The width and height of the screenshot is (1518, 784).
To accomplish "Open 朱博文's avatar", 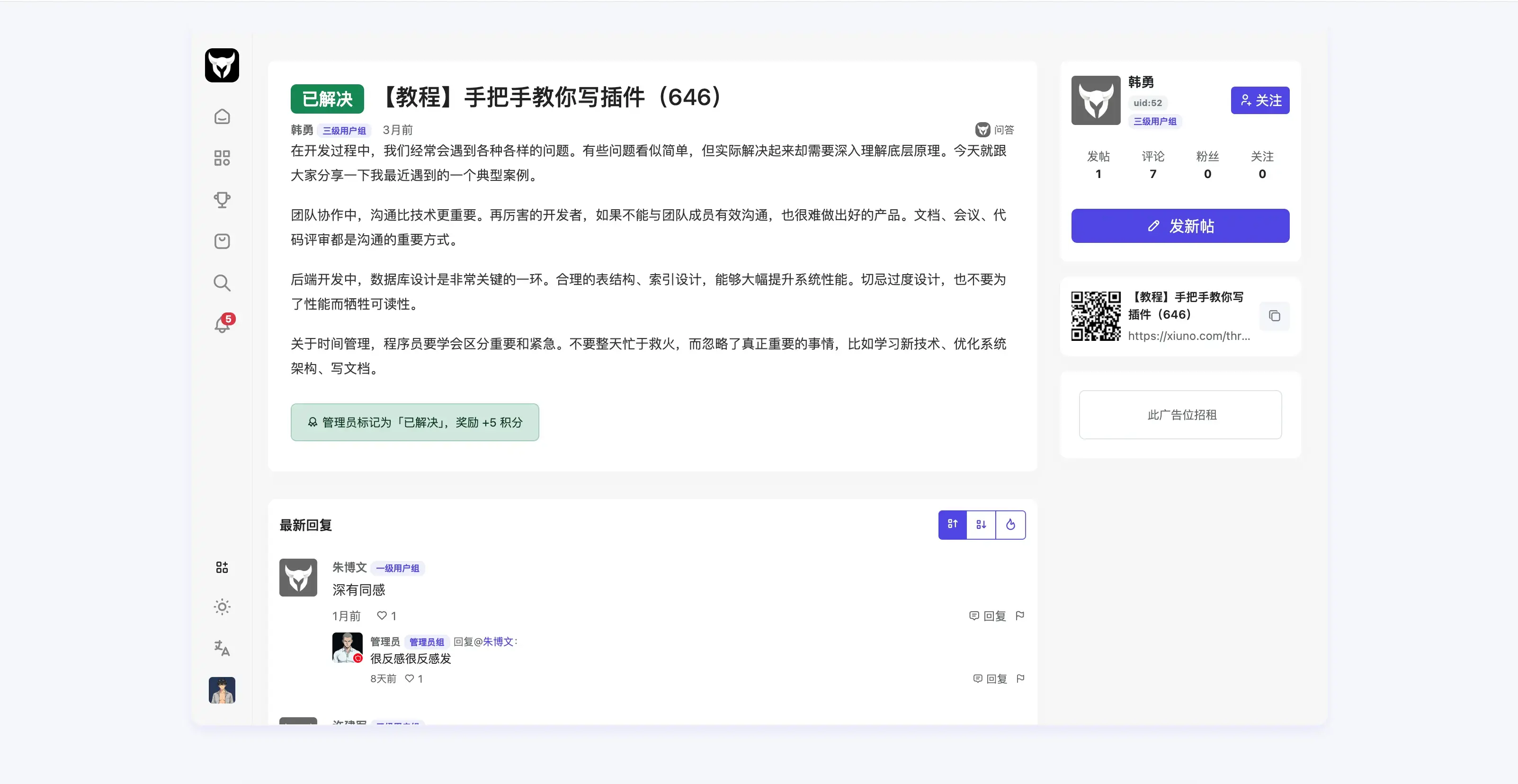I will (x=298, y=577).
